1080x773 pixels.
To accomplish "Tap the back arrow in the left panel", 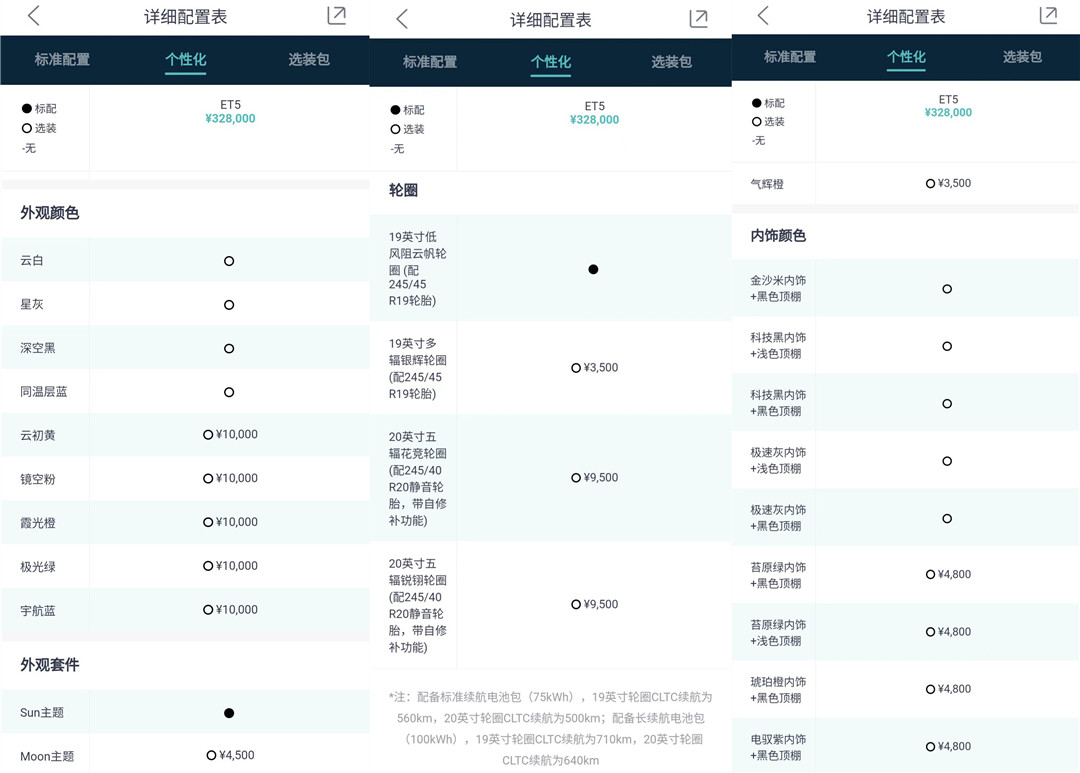I will (x=34, y=16).
